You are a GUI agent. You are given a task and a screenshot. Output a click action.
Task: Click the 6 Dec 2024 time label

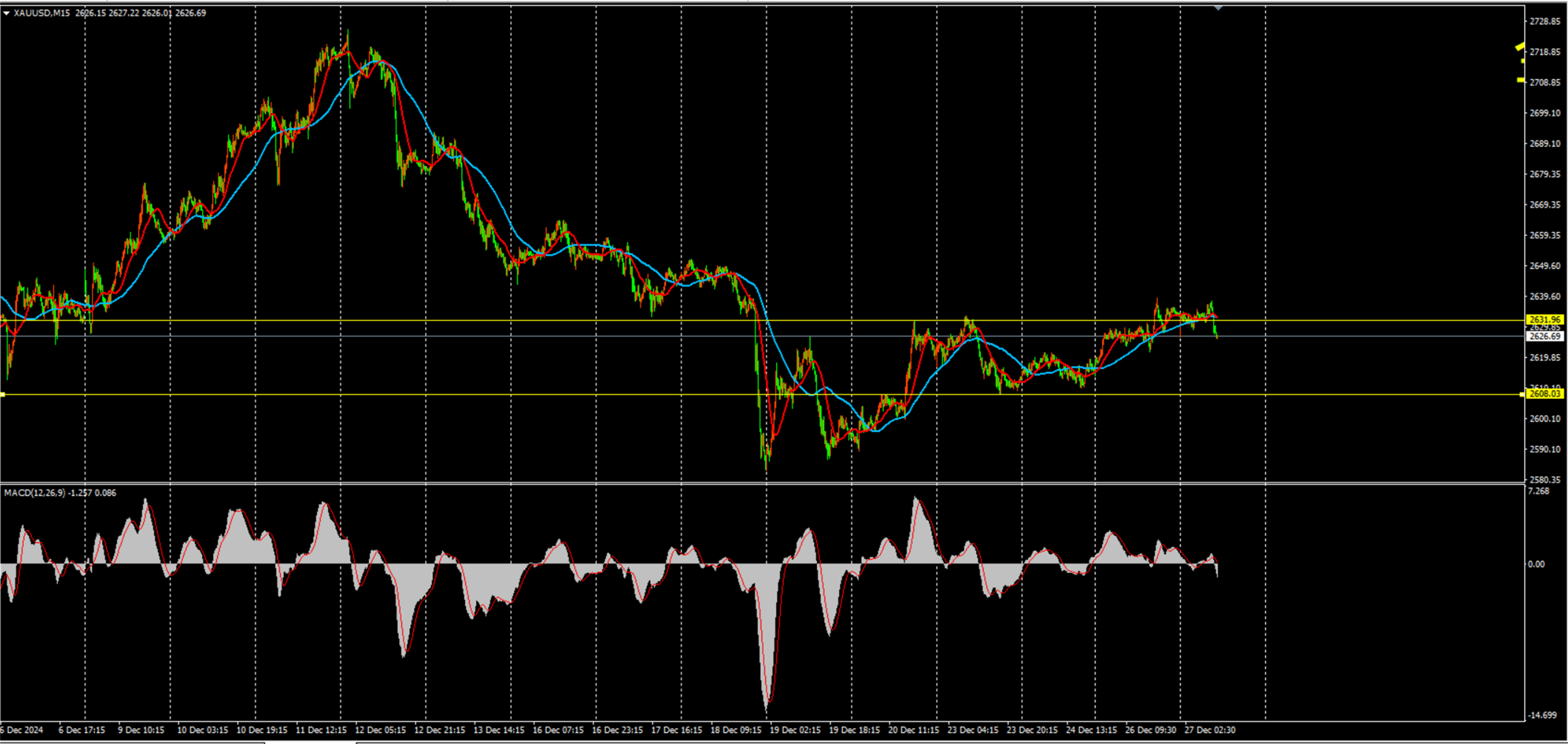[22, 730]
